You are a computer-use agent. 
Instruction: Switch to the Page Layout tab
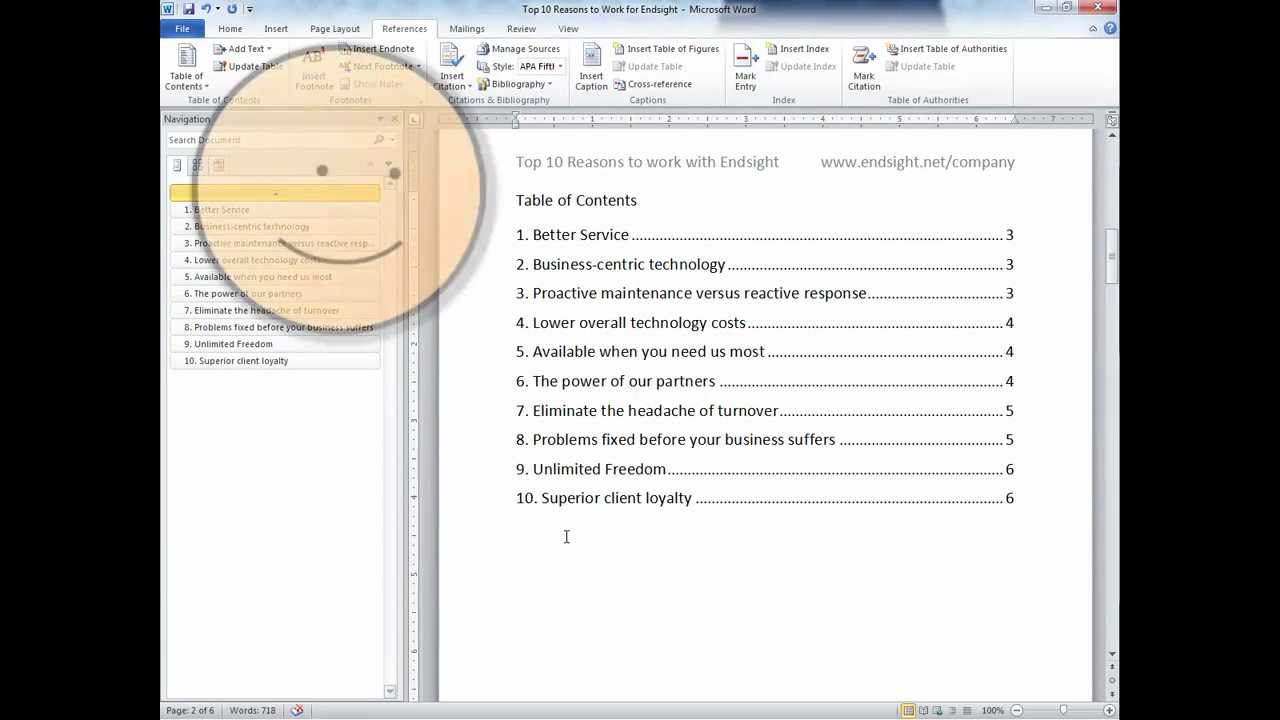point(335,29)
